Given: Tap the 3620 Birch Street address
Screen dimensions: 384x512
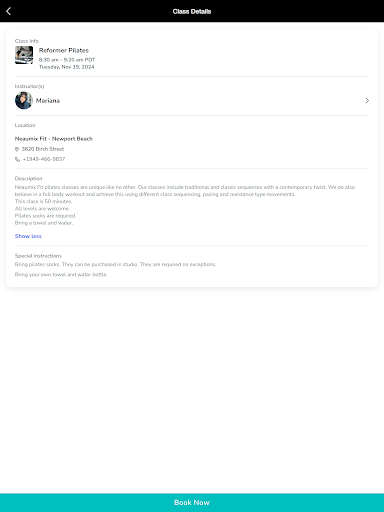Looking at the screenshot, I should (x=43, y=149).
